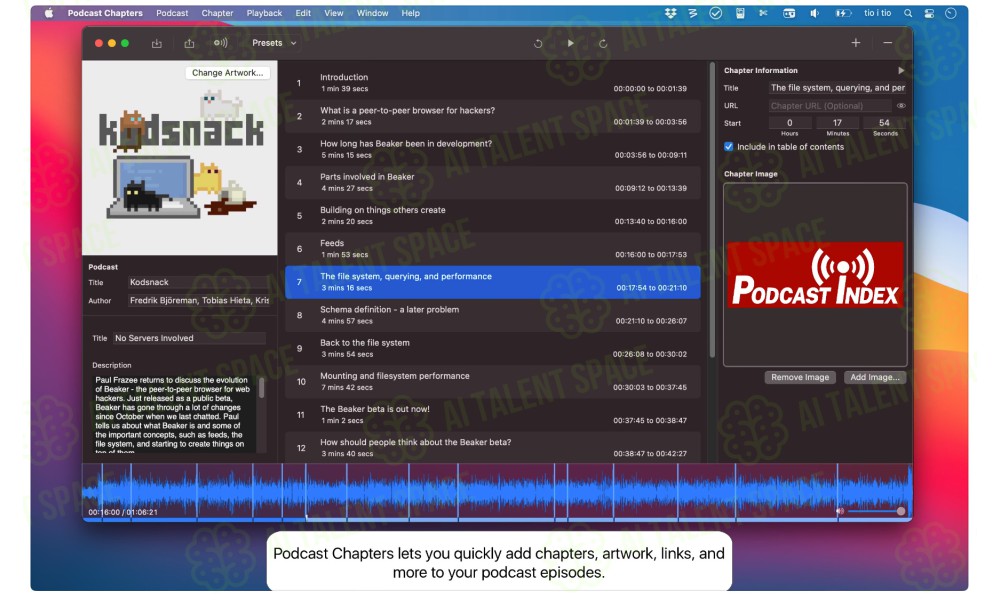The width and height of the screenshot is (1000, 600).
Task: Click the Kodsnack podcast artwork
Action: (180, 158)
